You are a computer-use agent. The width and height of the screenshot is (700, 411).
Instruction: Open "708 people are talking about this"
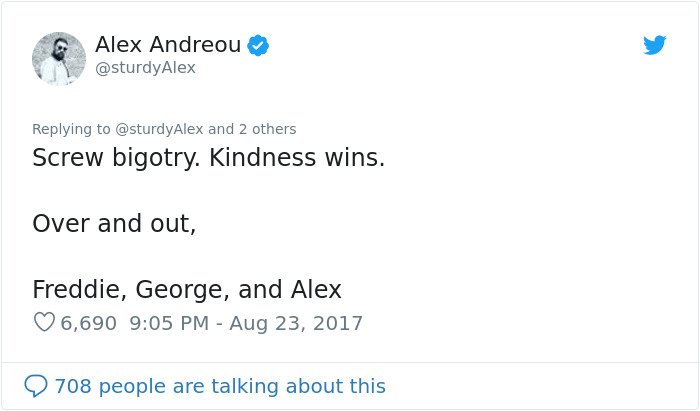click(x=220, y=386)
